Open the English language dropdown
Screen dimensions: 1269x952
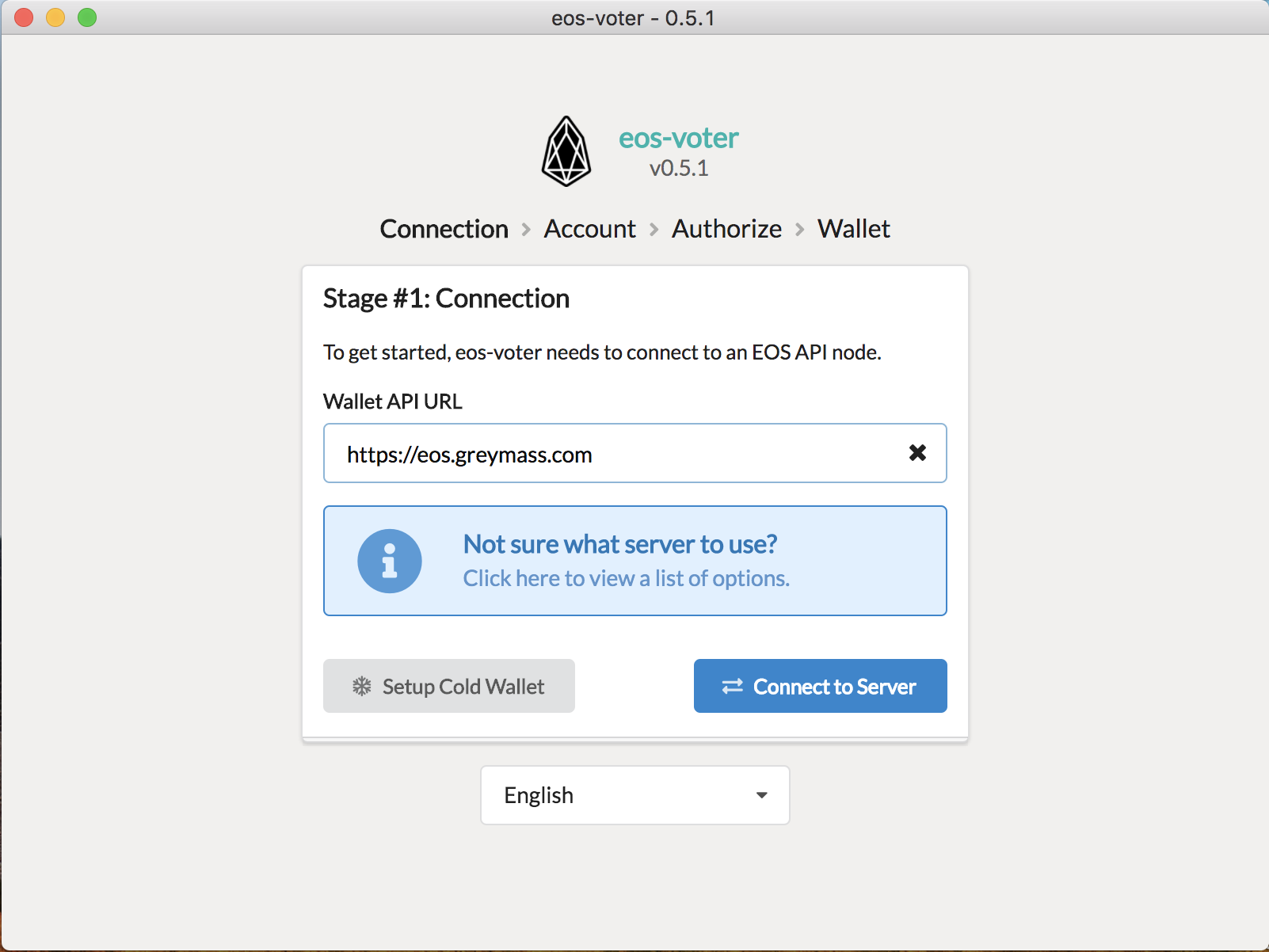[x=635, y=795]
